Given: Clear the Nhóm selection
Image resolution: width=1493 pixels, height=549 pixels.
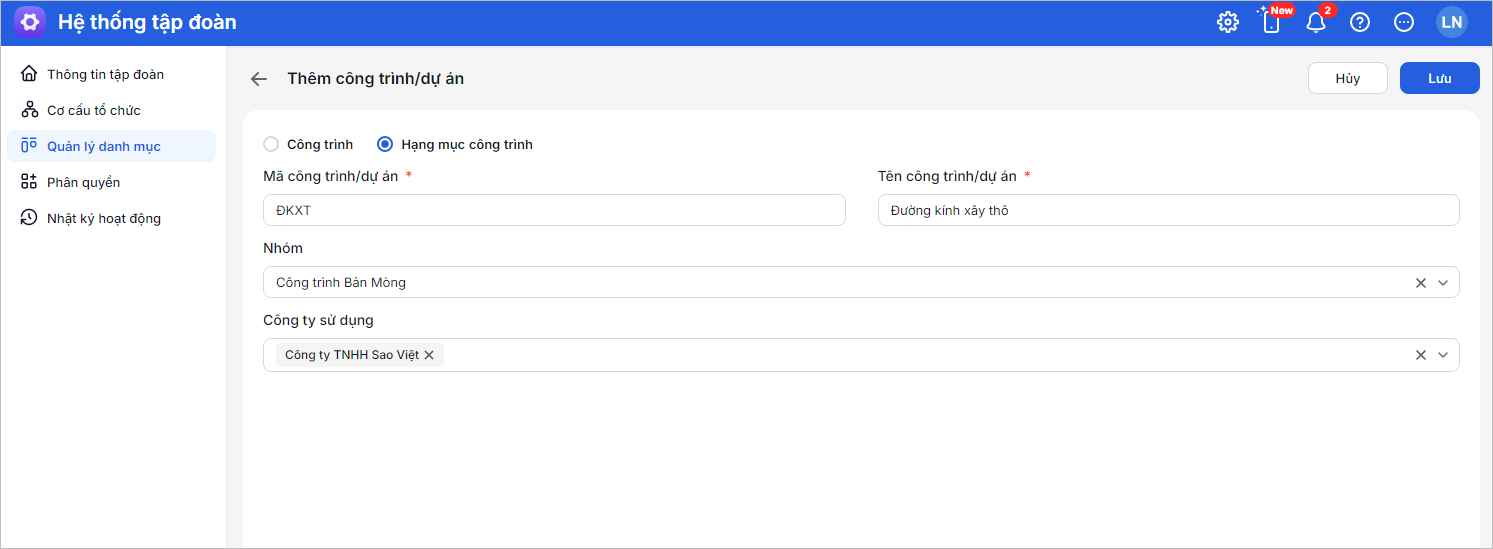Looking at the screenshot, I should tap(1420, 283).
